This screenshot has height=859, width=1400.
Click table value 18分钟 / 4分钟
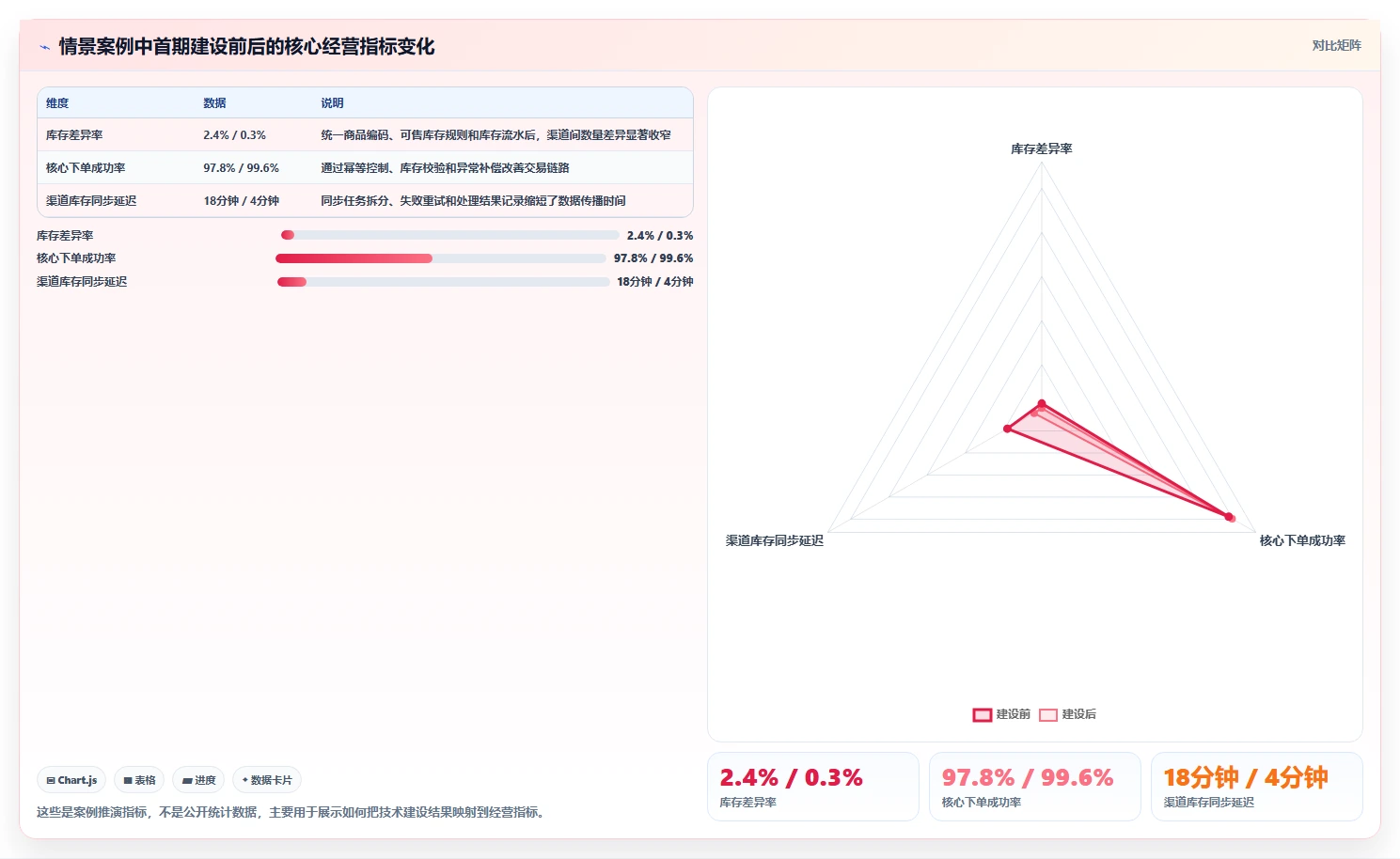point(241,201)
